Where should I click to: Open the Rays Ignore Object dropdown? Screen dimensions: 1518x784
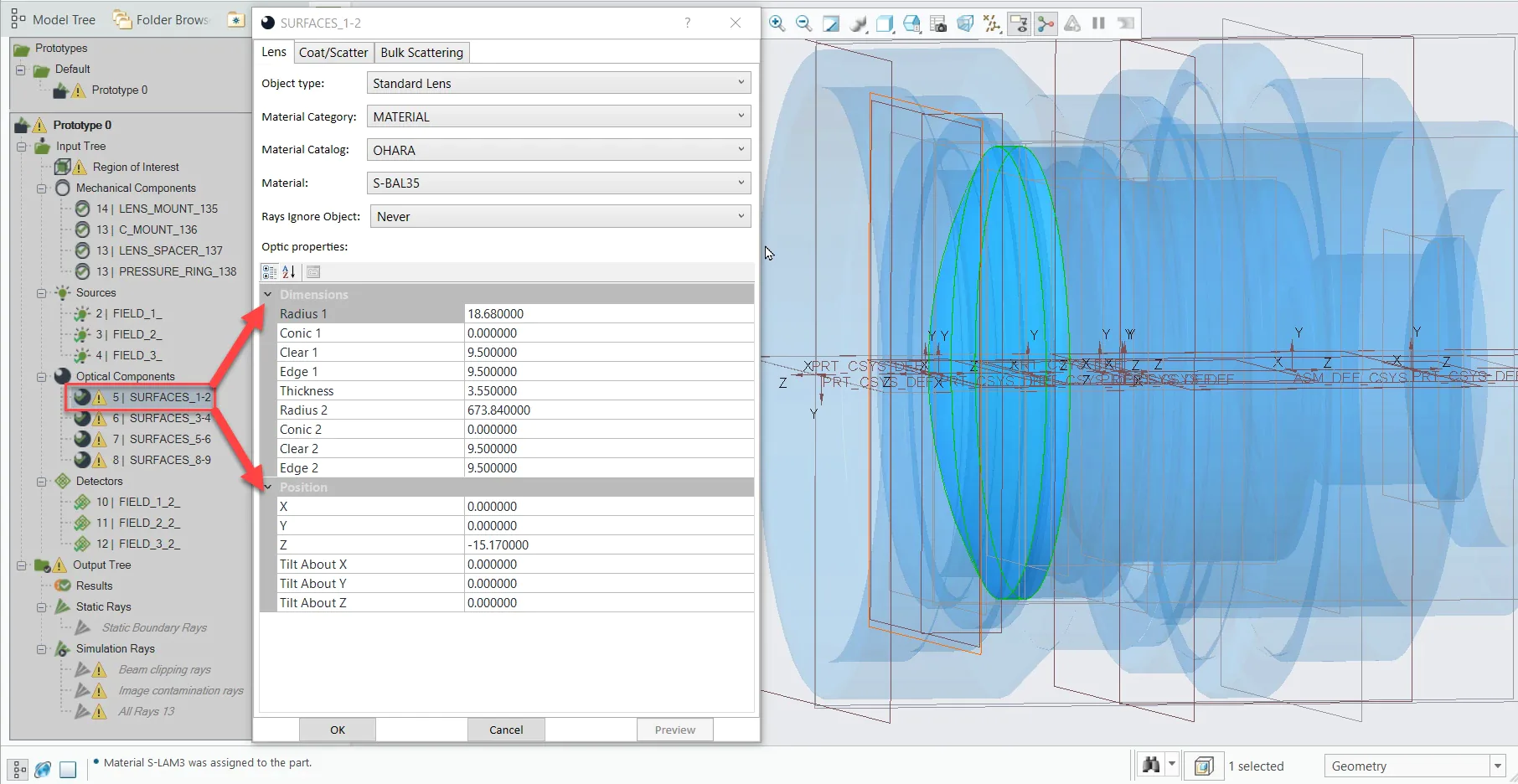[x=559, y=216]
